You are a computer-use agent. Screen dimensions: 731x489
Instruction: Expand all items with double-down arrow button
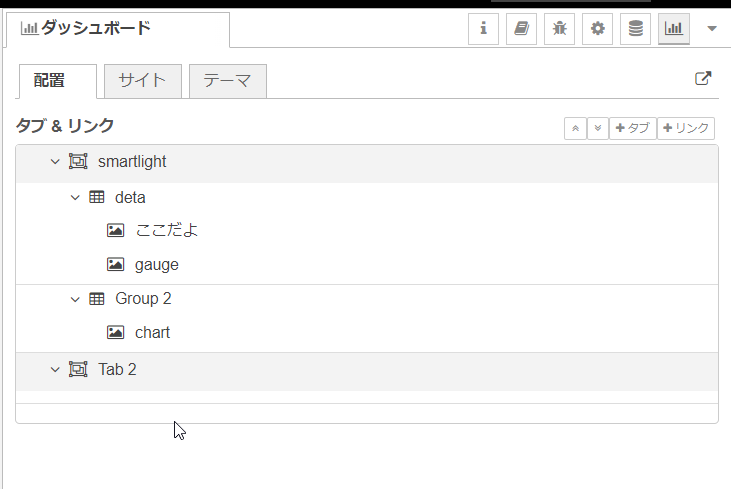point(597,128)
